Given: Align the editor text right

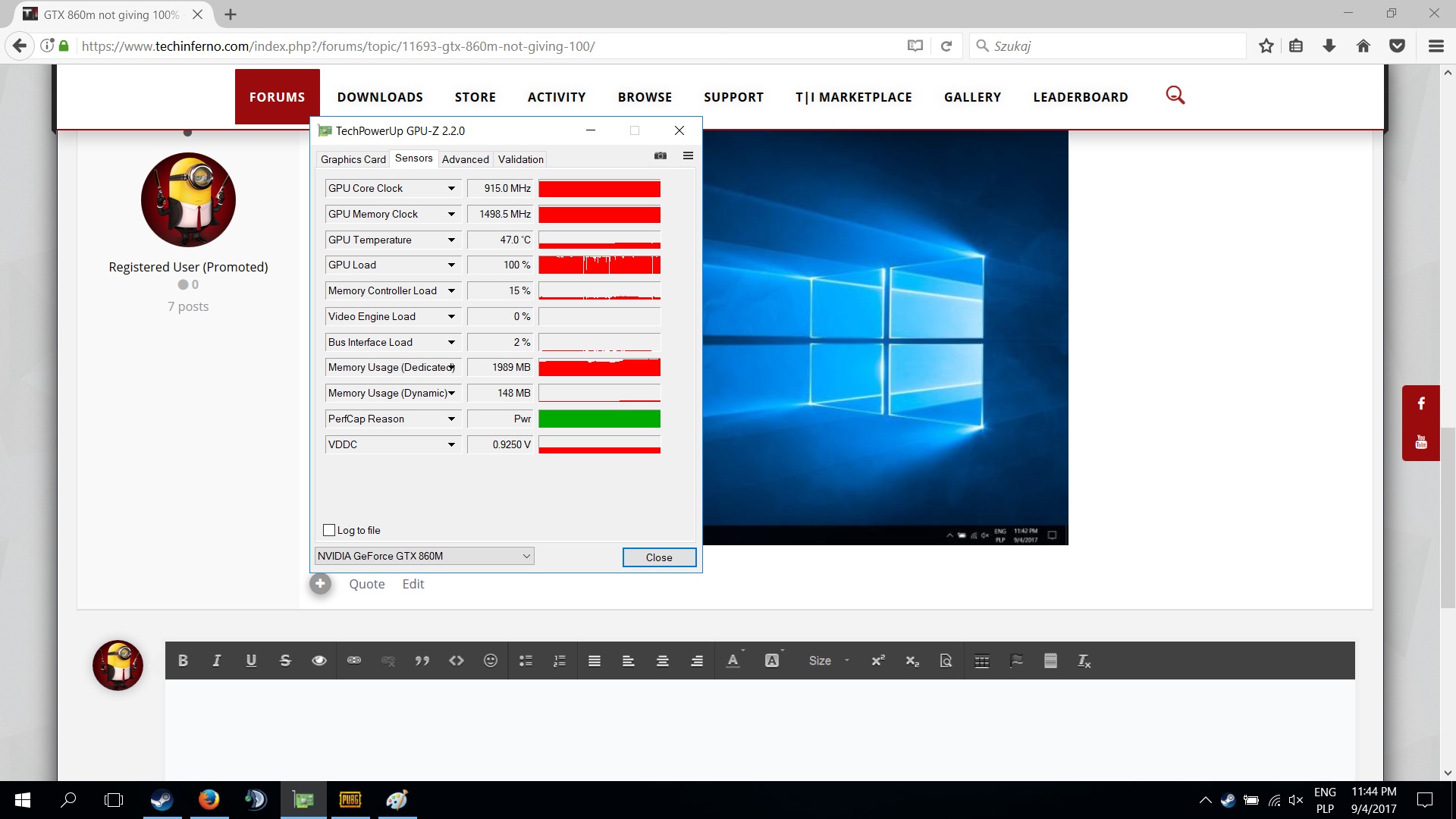Looking at the screenshot, I should tap(697, 661).
